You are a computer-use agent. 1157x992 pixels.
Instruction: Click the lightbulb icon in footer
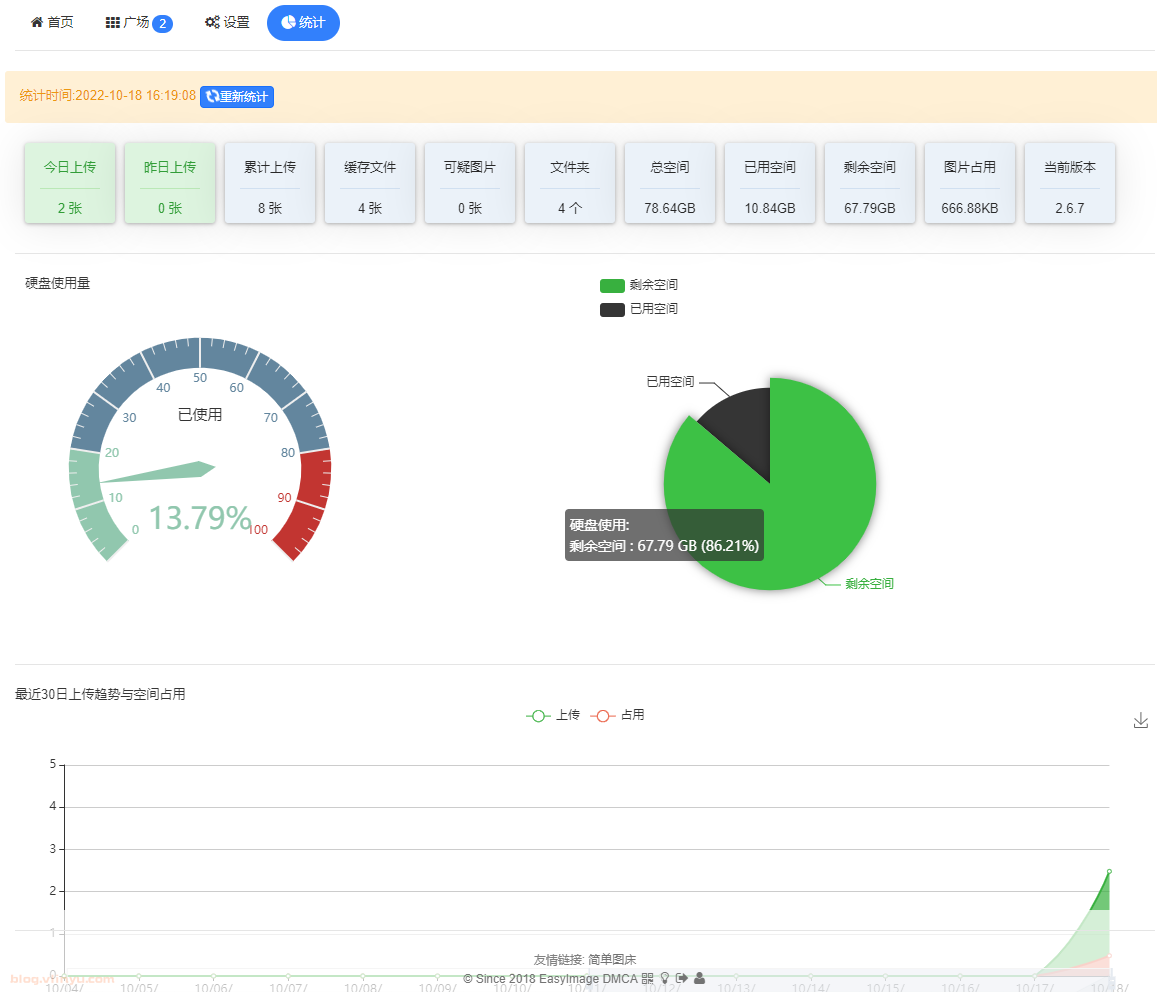664,978
